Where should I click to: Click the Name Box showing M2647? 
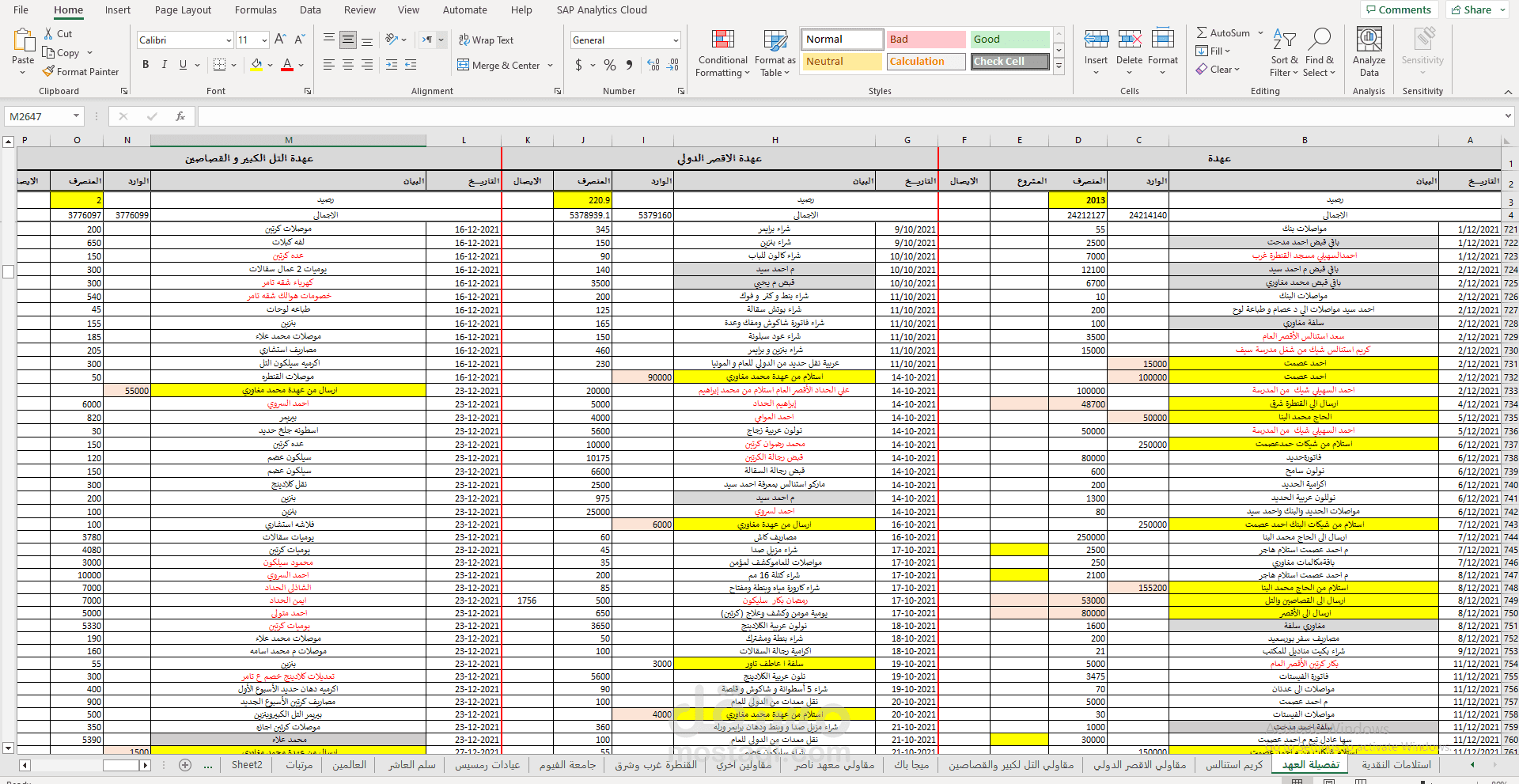click(44, 116)
